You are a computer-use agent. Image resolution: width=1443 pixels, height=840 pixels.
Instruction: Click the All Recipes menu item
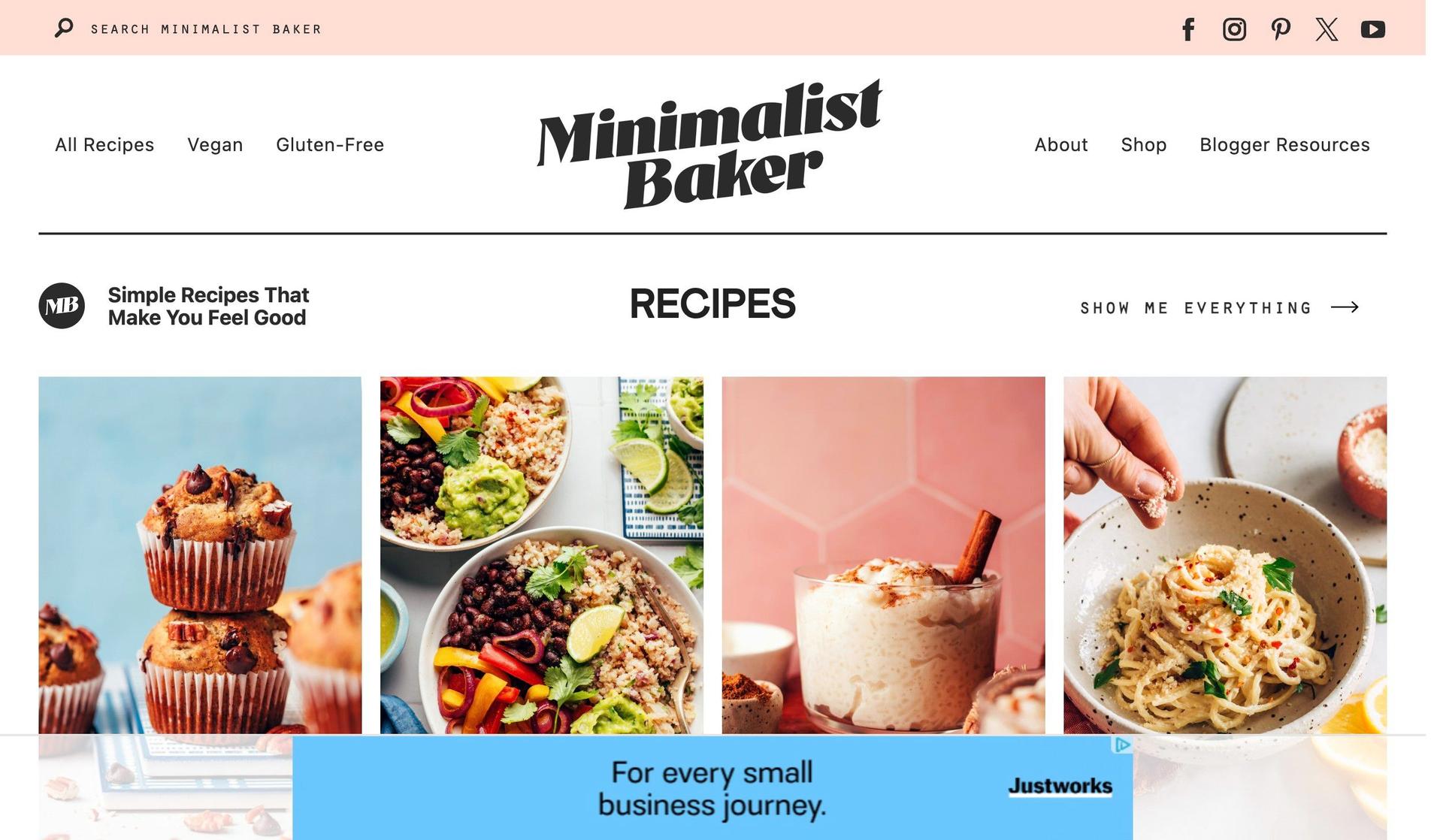pyautogui.click(x=105, y=144)
